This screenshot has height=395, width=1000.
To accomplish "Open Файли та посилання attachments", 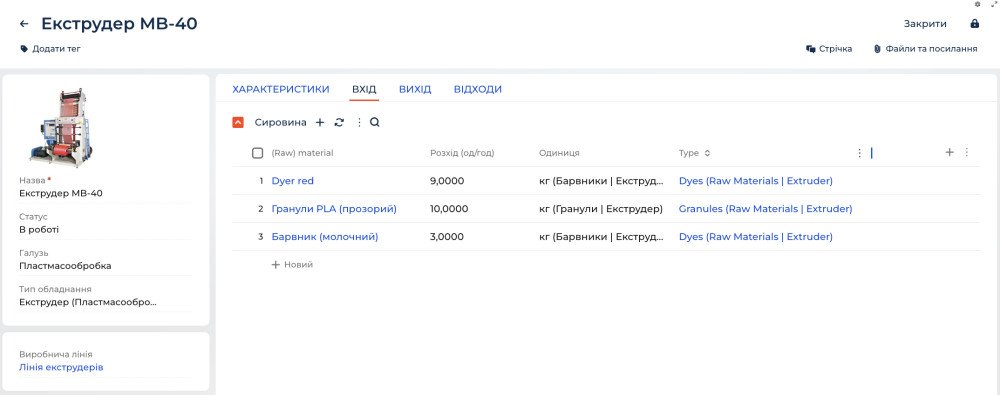I will tap(925, 48).
